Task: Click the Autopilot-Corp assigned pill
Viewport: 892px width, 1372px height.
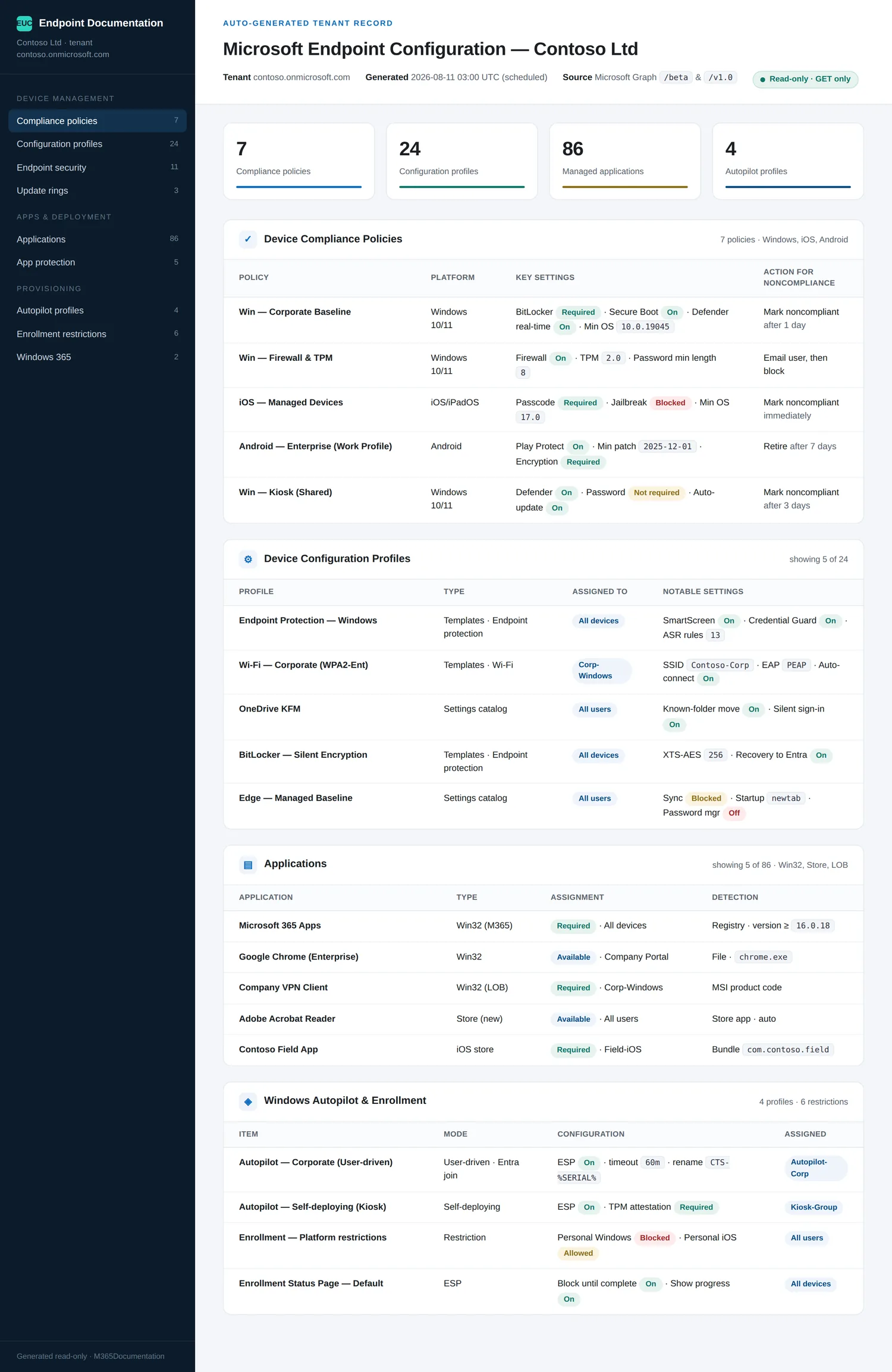Action: click(815, 1168)
